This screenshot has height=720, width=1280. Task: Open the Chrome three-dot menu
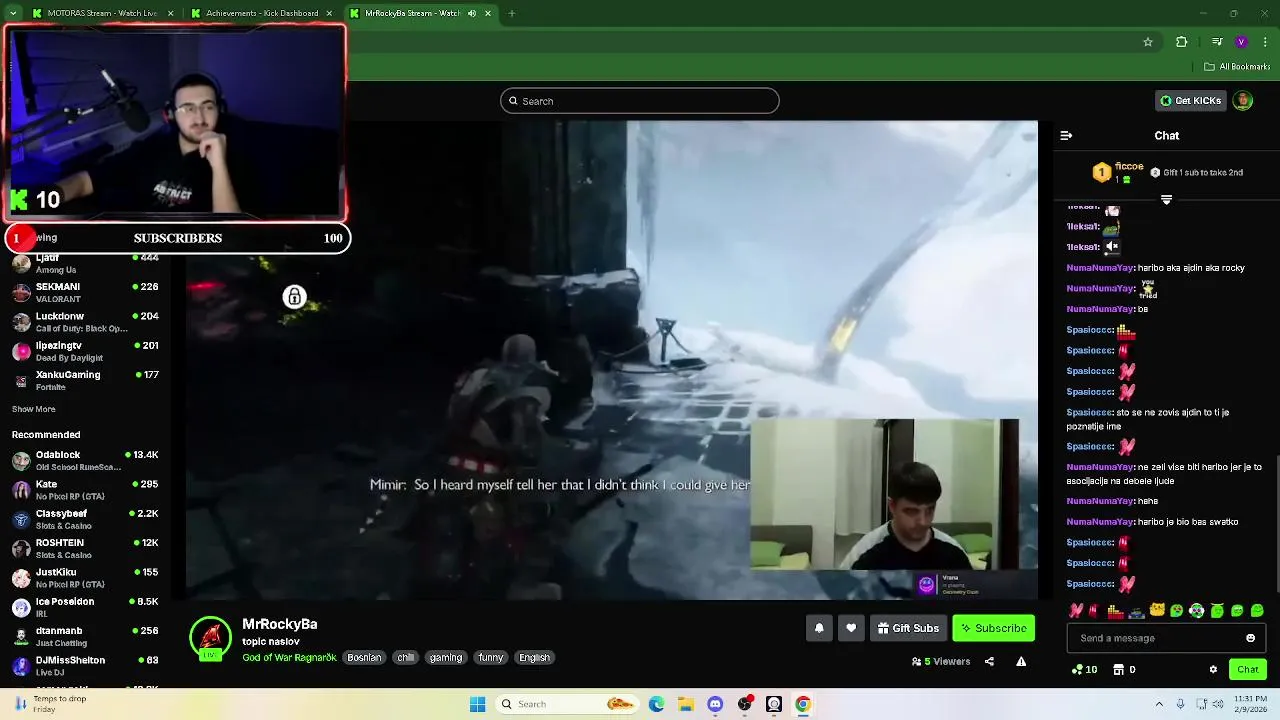coord(1263,42)
